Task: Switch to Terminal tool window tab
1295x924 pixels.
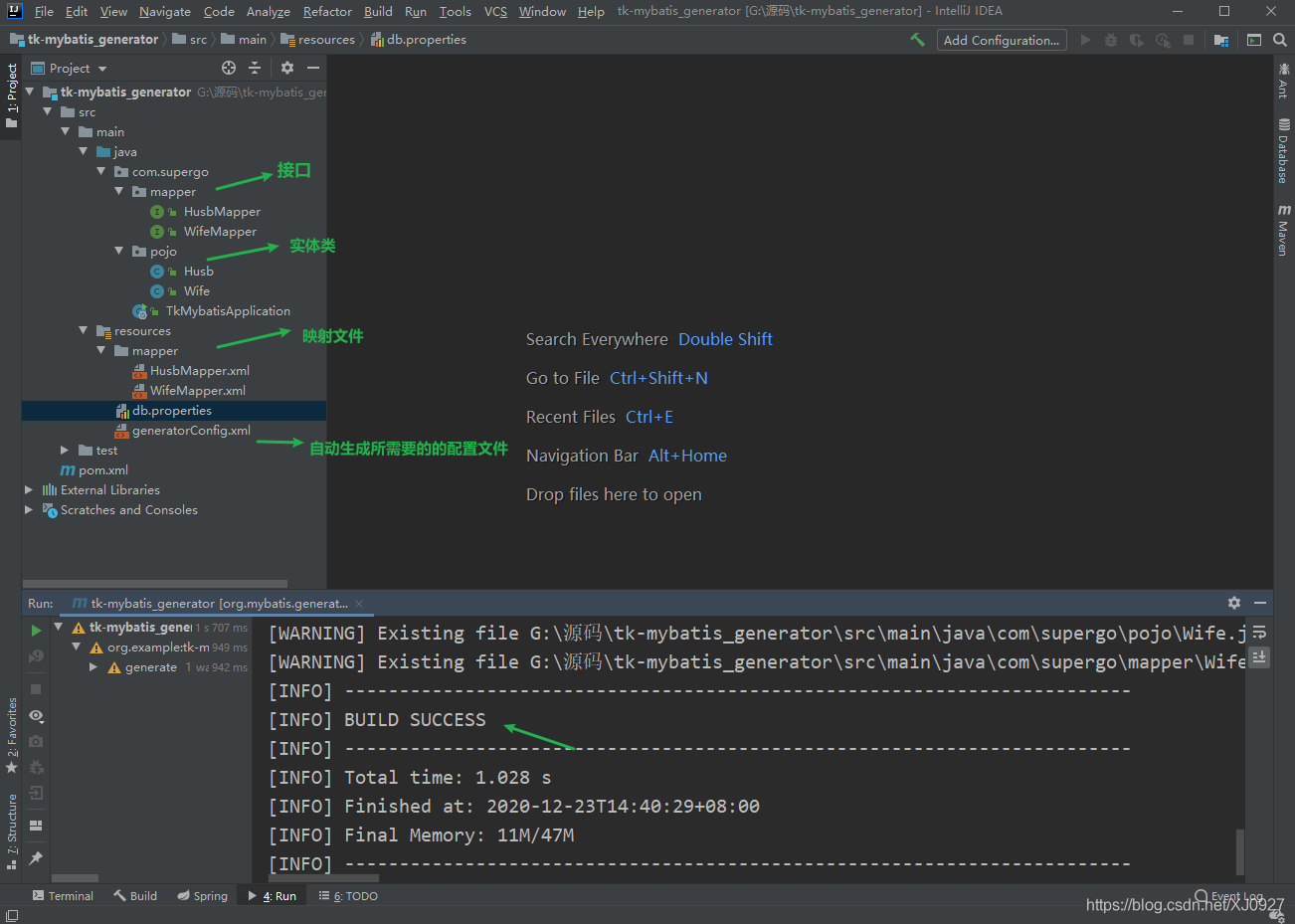Action: click(x=63, y=896)
